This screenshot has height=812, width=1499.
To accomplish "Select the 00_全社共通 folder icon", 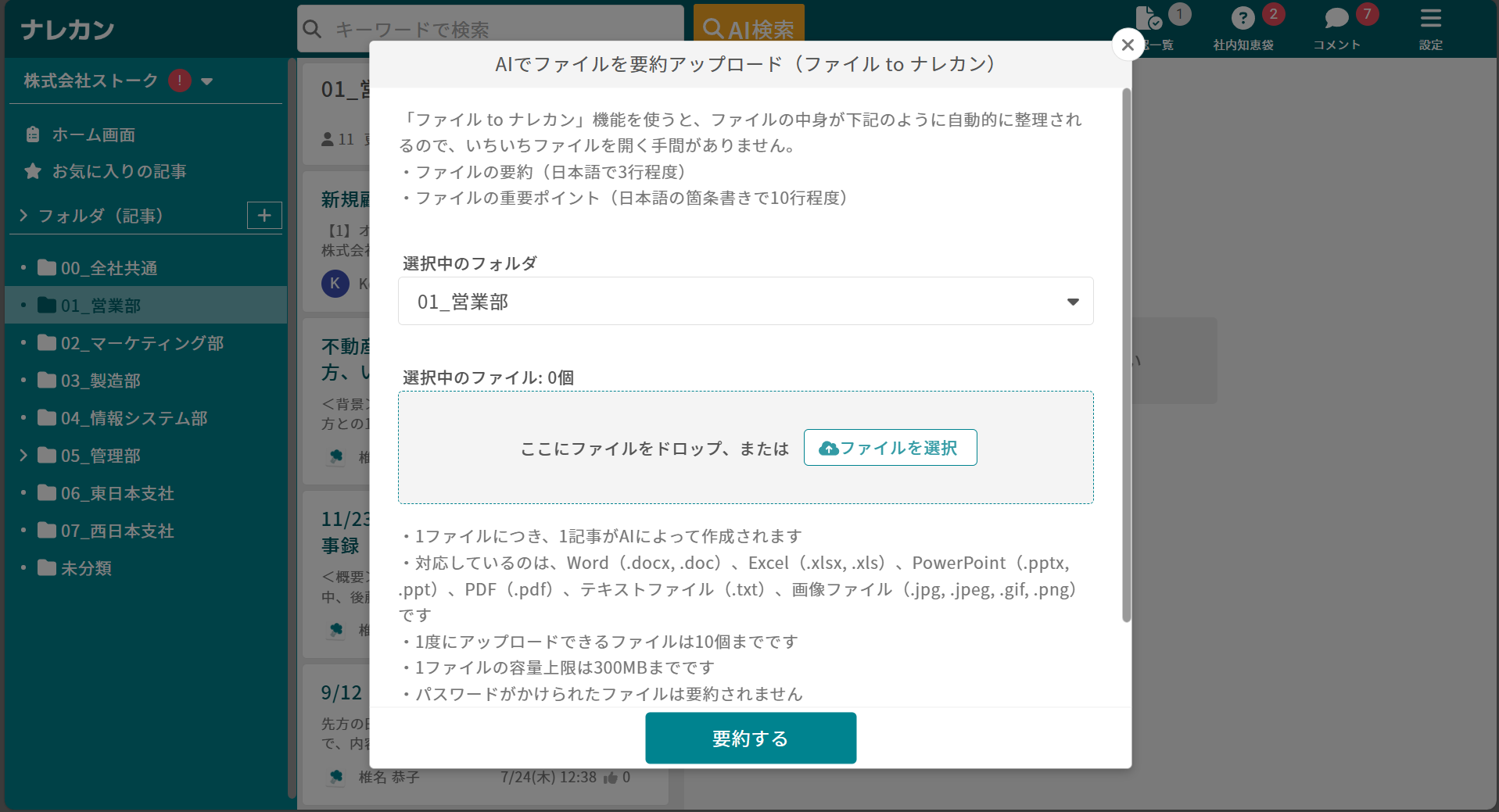I will pyautogui.click(x=47, y=268).
